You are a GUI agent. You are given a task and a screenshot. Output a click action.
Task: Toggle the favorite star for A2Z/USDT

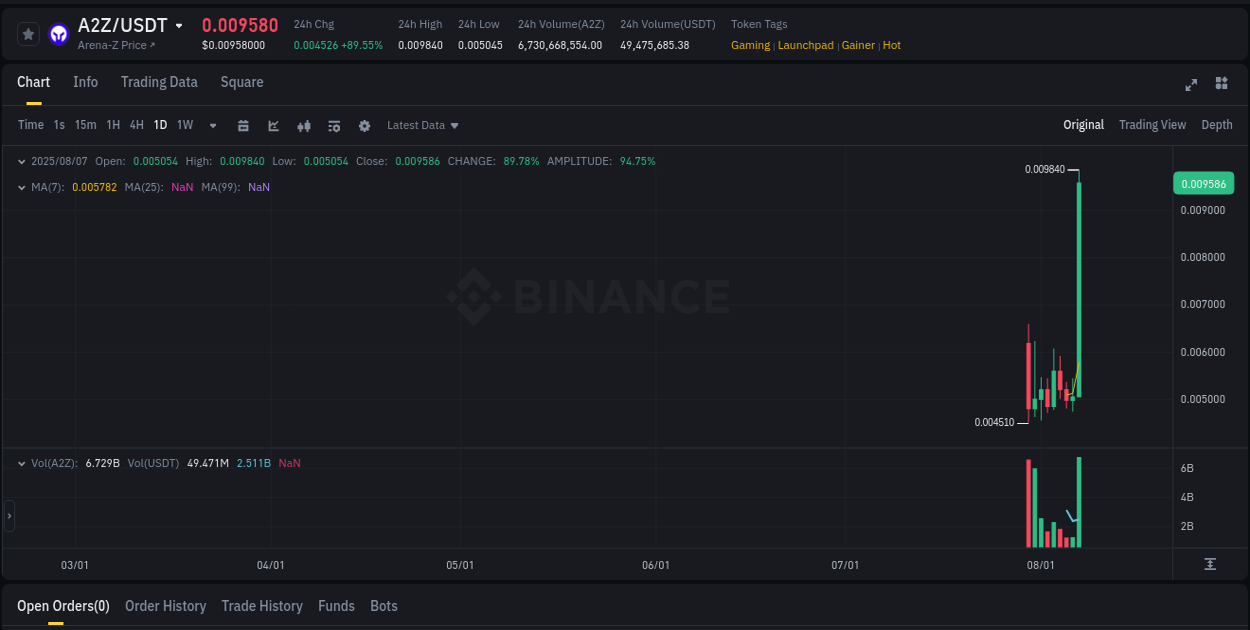coord(28,33)
